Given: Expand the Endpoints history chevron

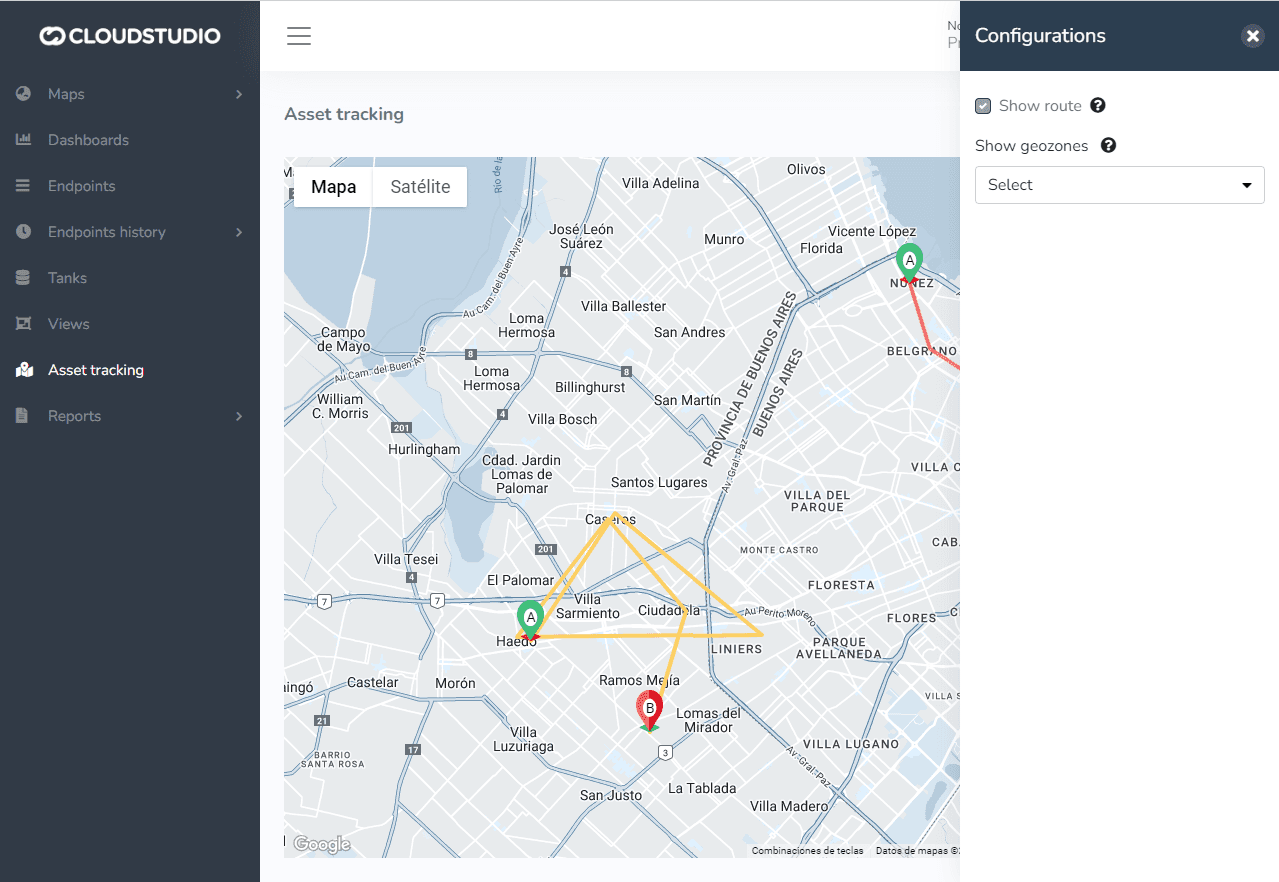Looking at the screenshot, I should (x=239, y=232).
